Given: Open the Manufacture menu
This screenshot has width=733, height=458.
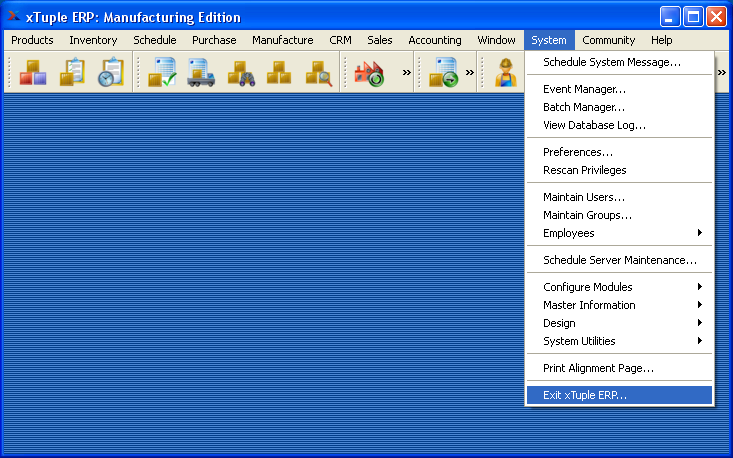Looking at the screenshot, I should point(282,40).
